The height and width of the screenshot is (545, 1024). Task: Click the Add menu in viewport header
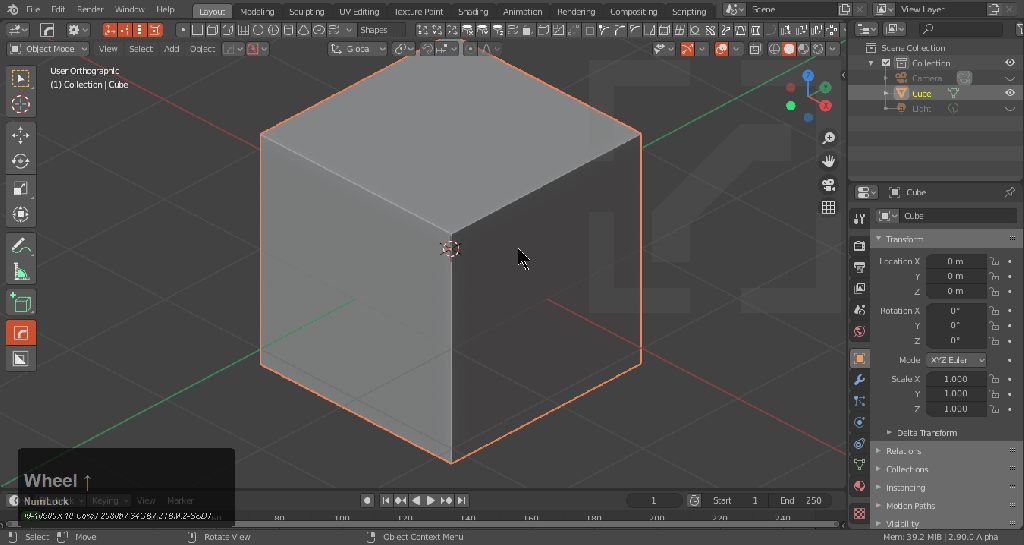click(x=172, y=49)
